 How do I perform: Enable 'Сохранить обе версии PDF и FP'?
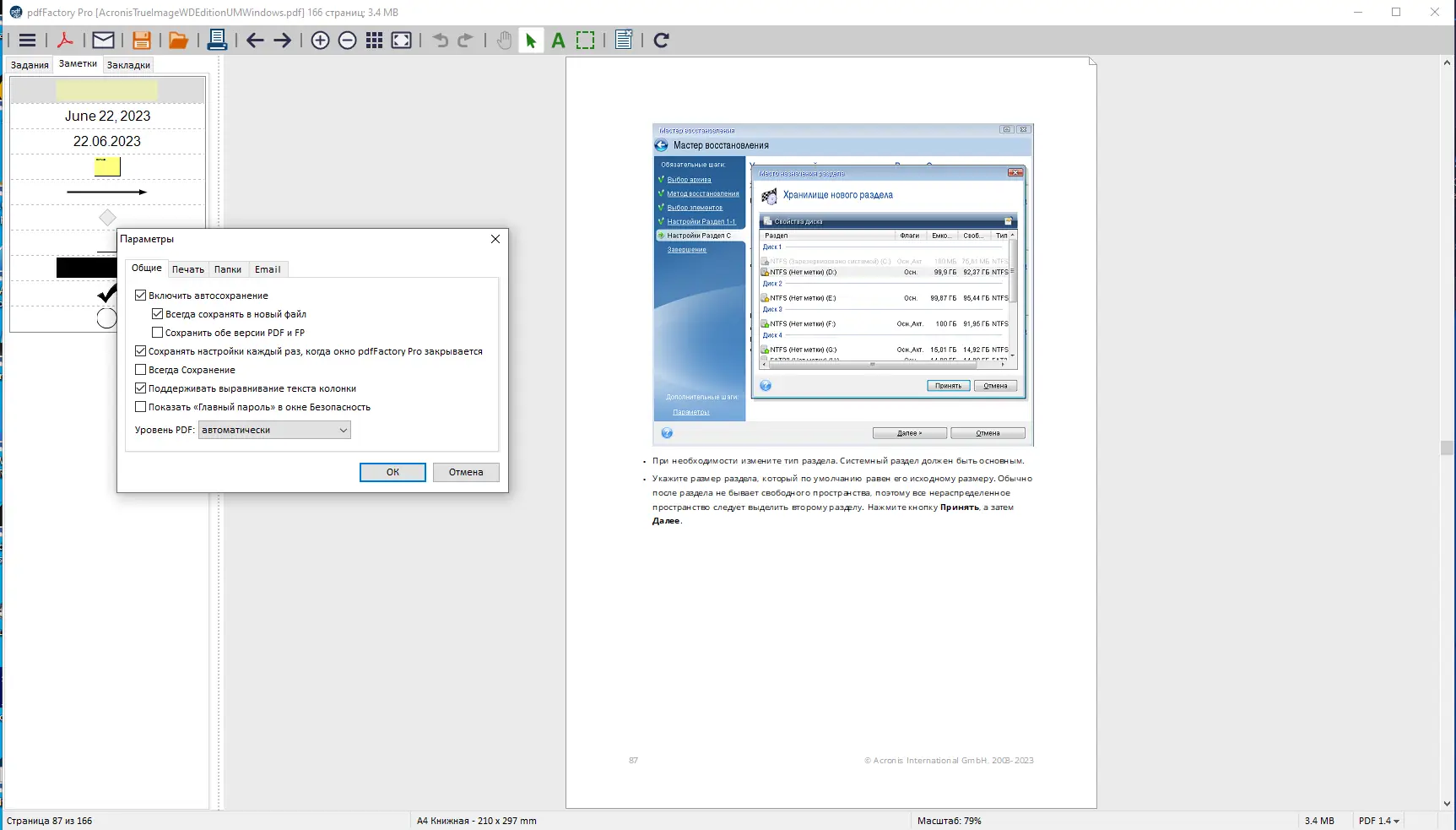coord(157,333)
